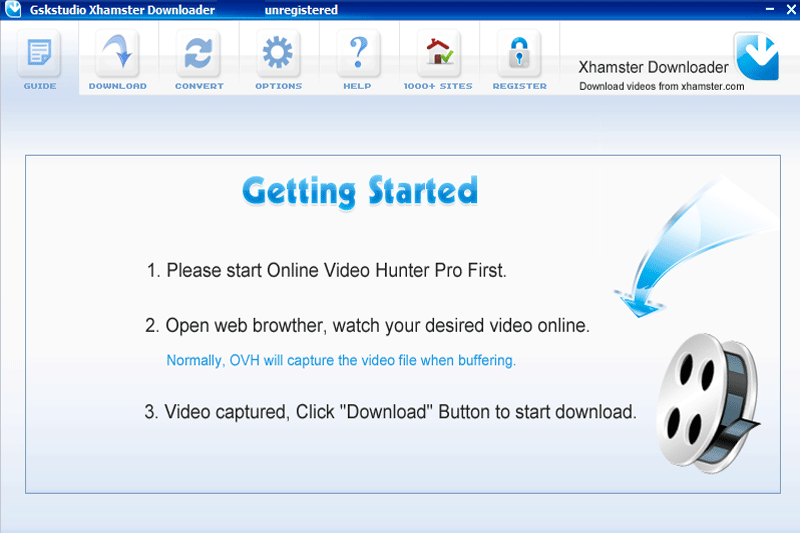Click the app icon in the title bar
The image size is (800, 533).
pyautogui.click(x=13, y=9)
